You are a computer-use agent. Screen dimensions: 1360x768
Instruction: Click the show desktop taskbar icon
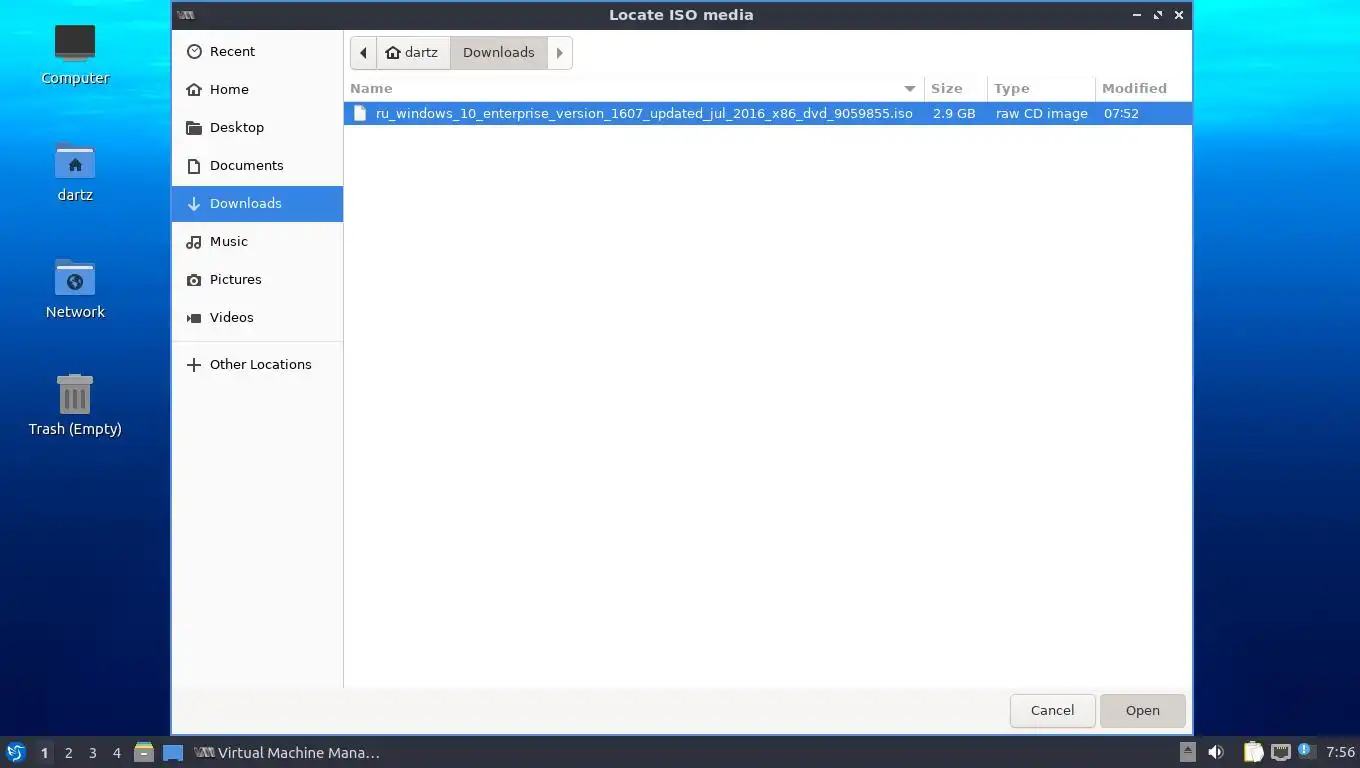click(x=173, y=752)
